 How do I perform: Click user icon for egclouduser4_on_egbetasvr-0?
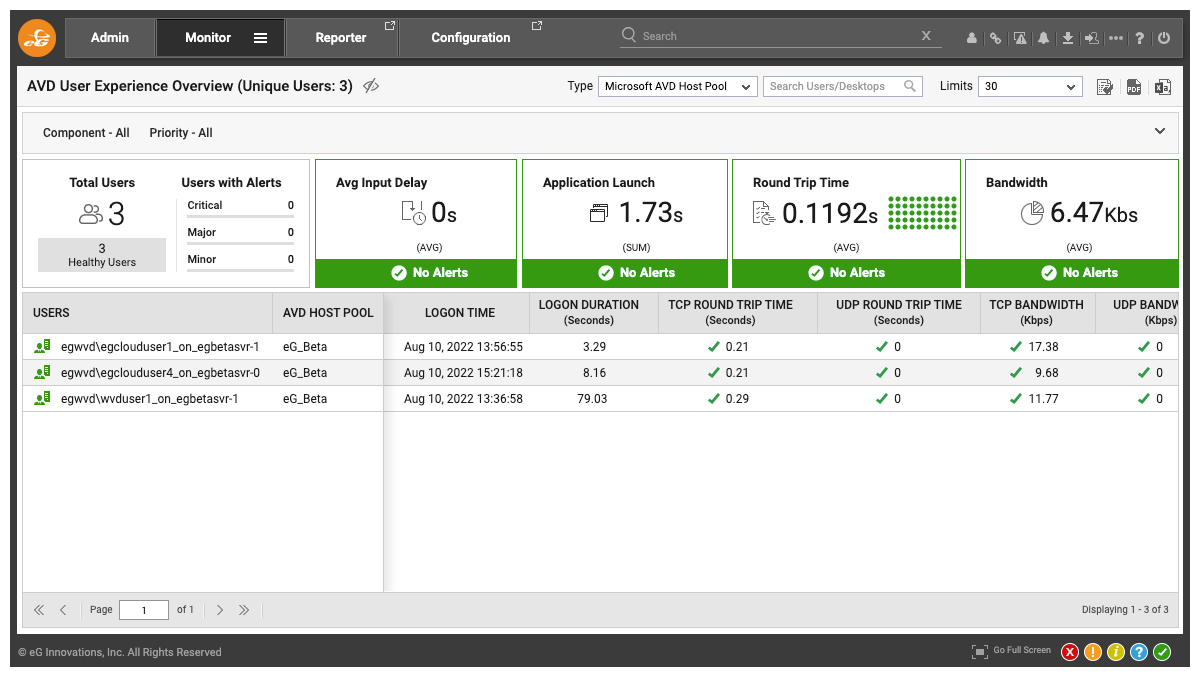[x=42, y=373]
